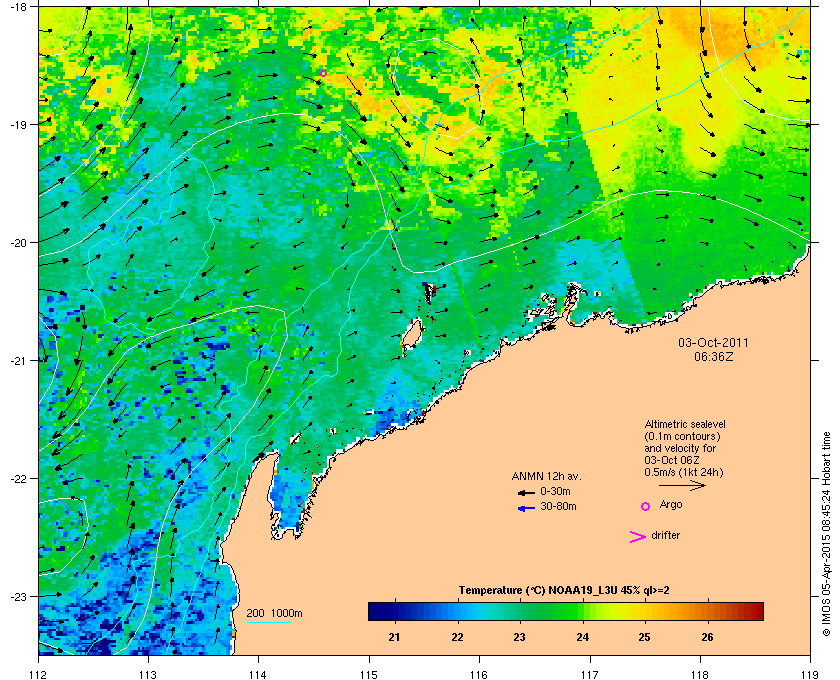Click the 0.5m/s velocity scale arrow

click(x=682, y=486)
